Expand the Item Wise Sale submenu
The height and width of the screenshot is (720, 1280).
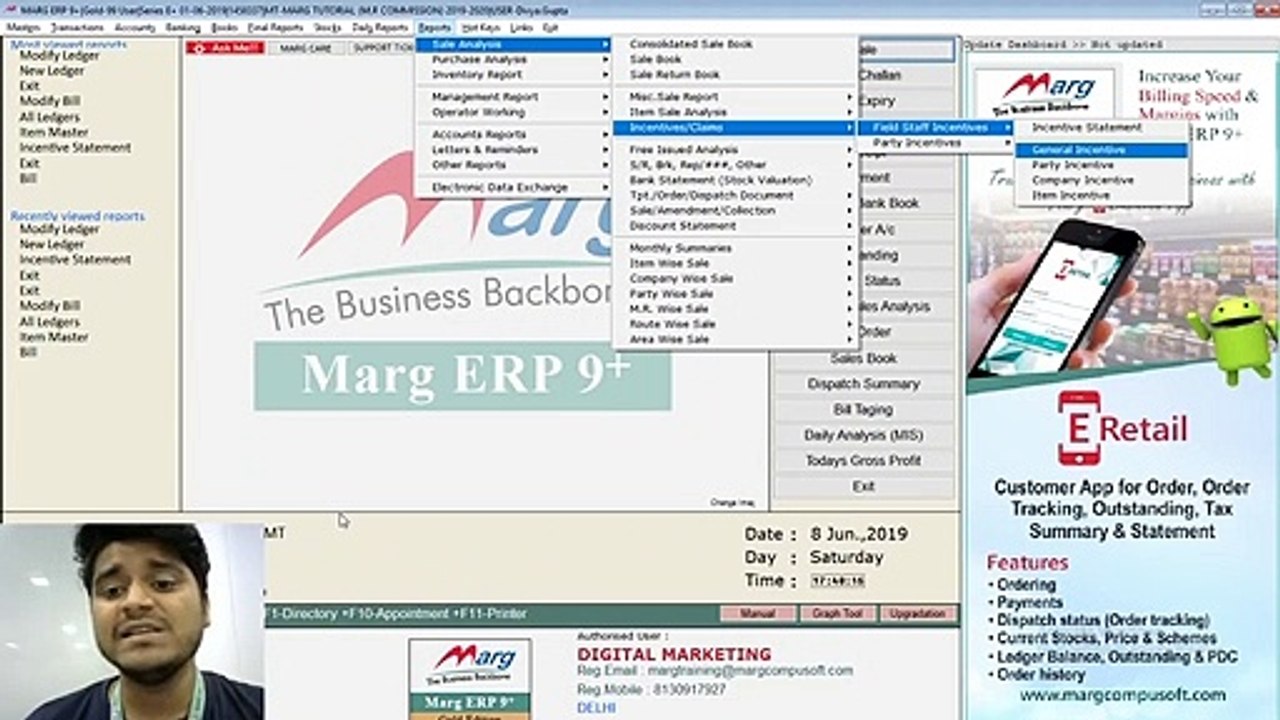(x=735, y=264)
